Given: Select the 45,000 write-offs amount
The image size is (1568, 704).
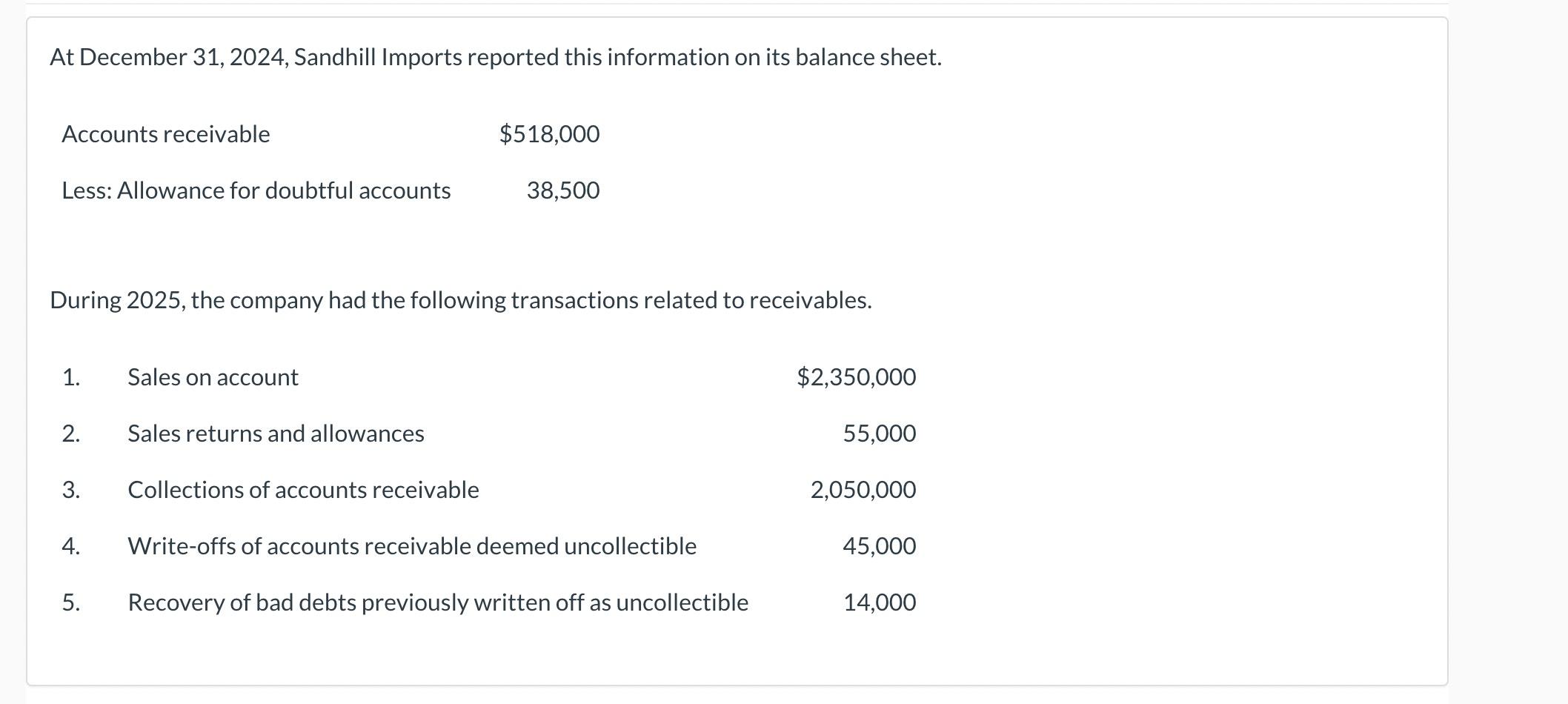Looking at the screenshot, I should [879, 546].
